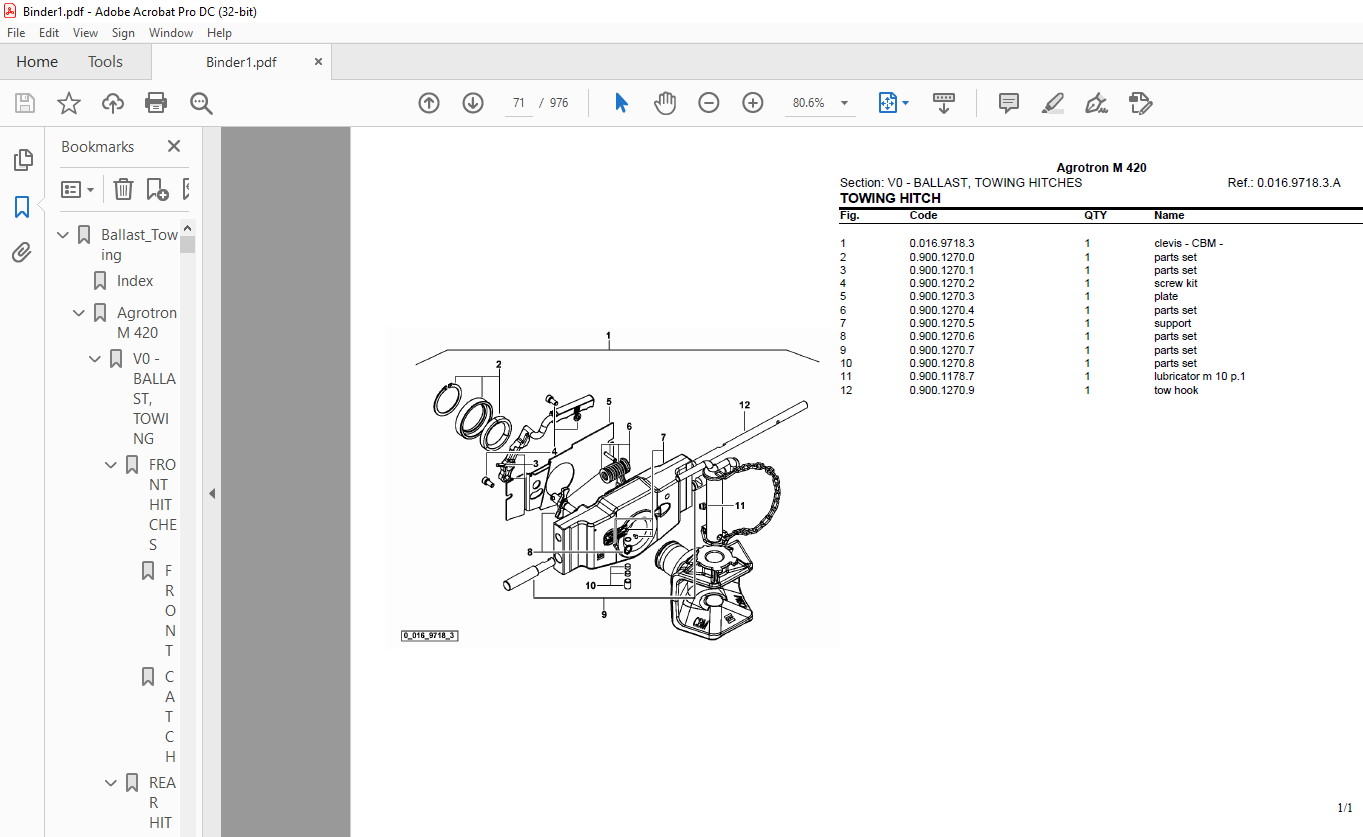Click the Save file icon
Image resolution: width=1363 pixels, height=837 pixels.
coord(25,103)
